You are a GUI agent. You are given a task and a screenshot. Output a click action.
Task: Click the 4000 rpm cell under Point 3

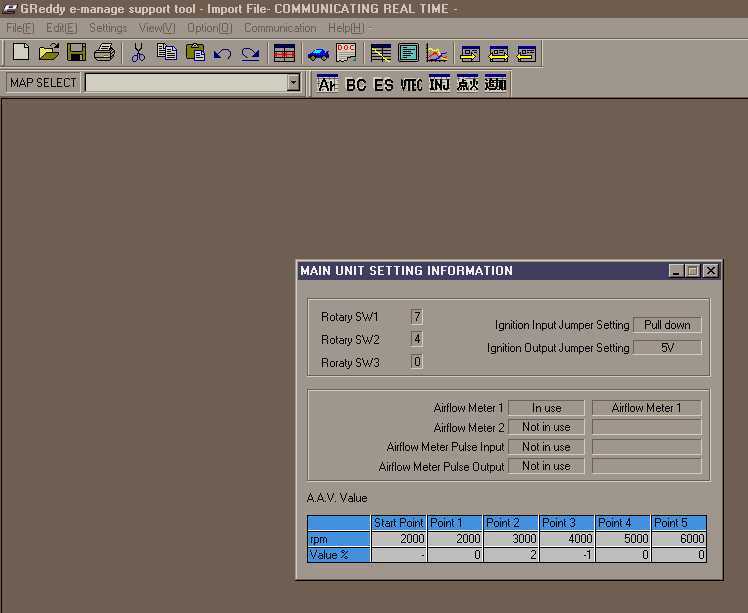pos(567,539)
